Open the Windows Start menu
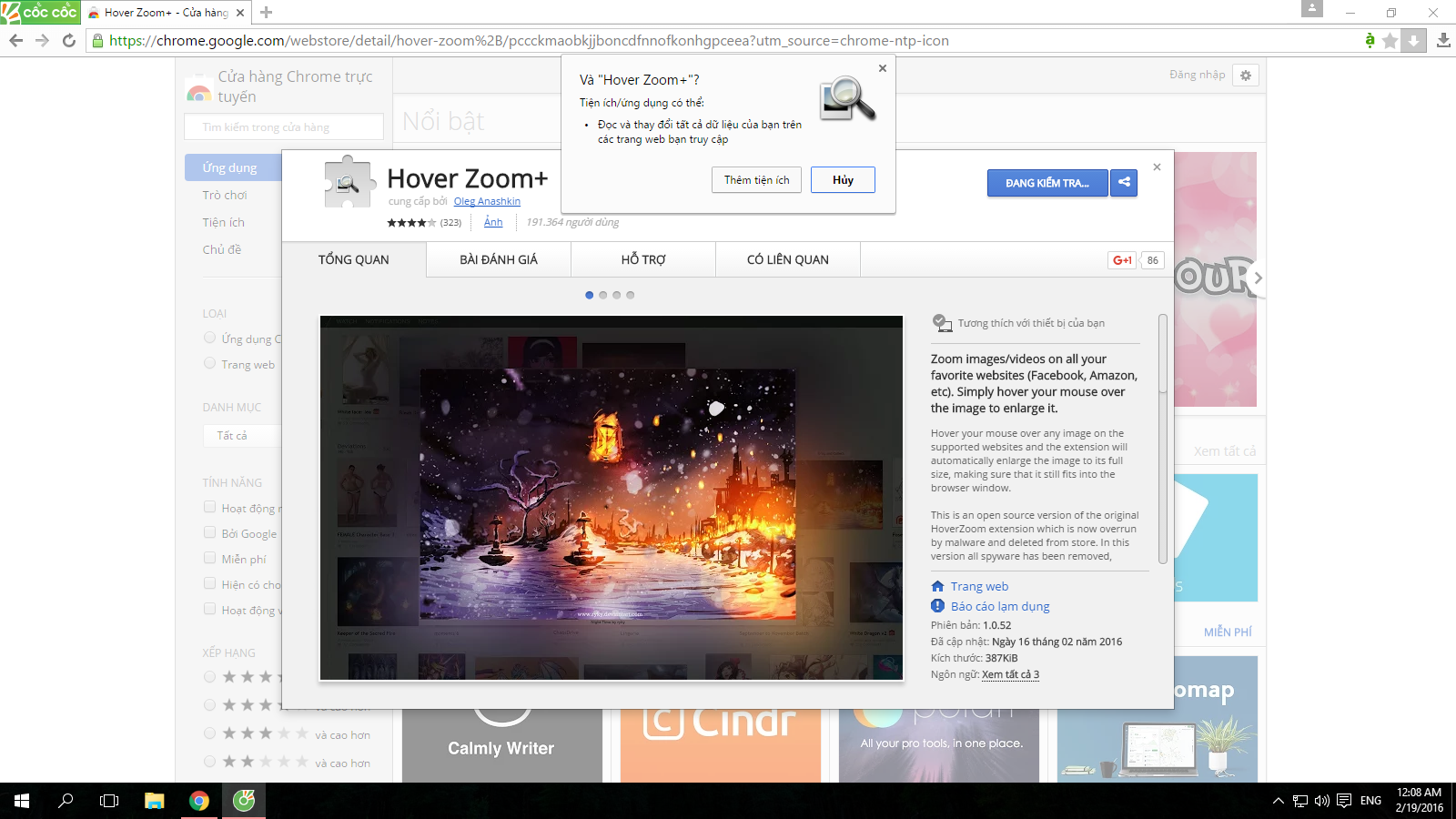Image resolution: width=1456 pixels, height=819 pixels. coord(22,801)
